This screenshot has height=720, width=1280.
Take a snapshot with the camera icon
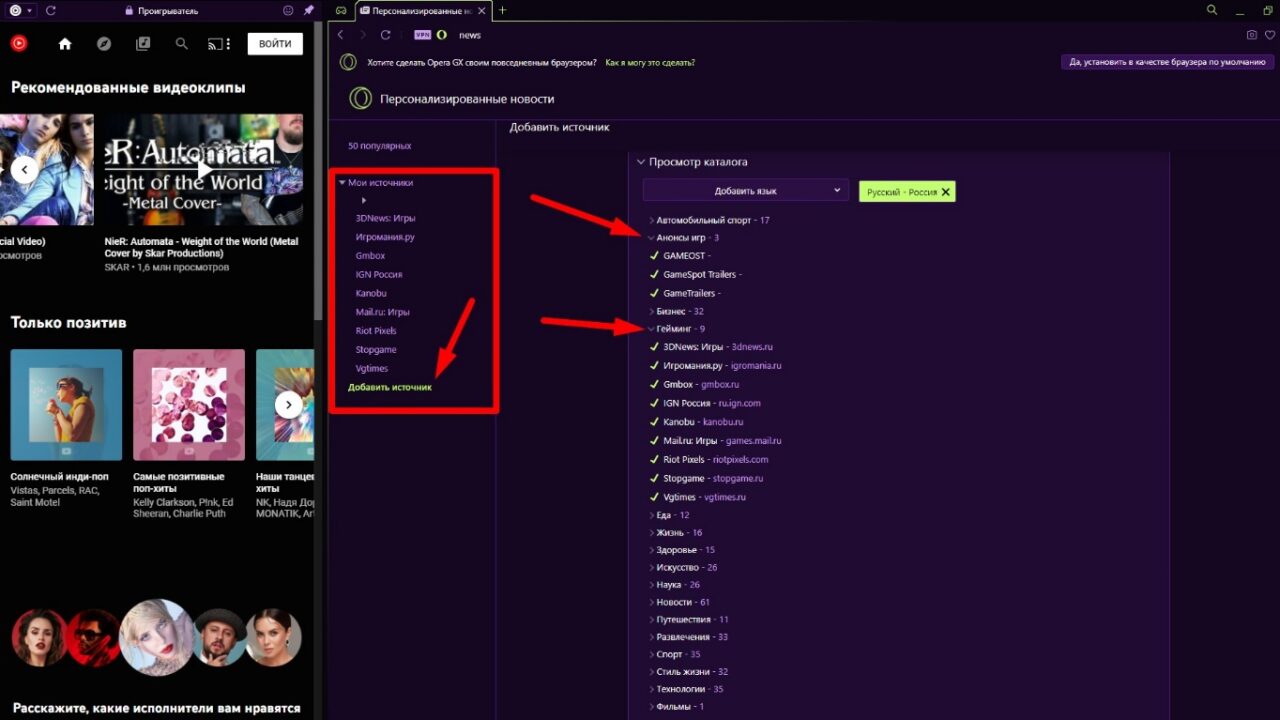point(1252,35)
